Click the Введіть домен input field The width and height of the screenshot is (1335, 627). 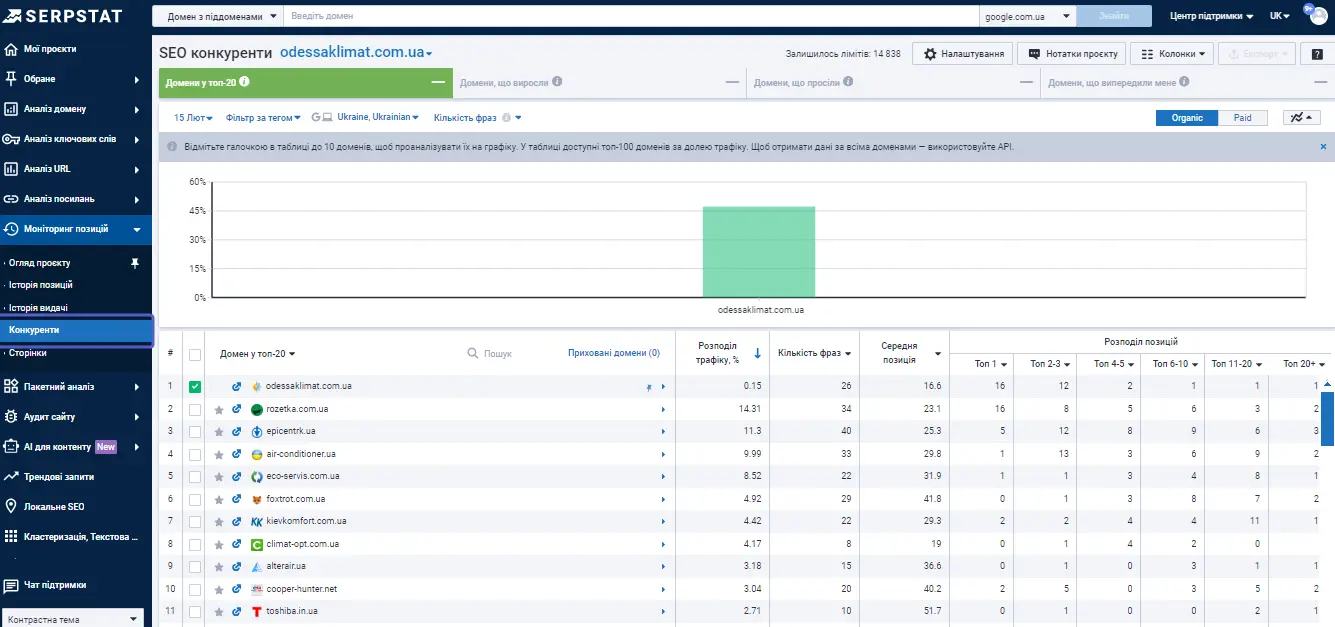(631, 16)
